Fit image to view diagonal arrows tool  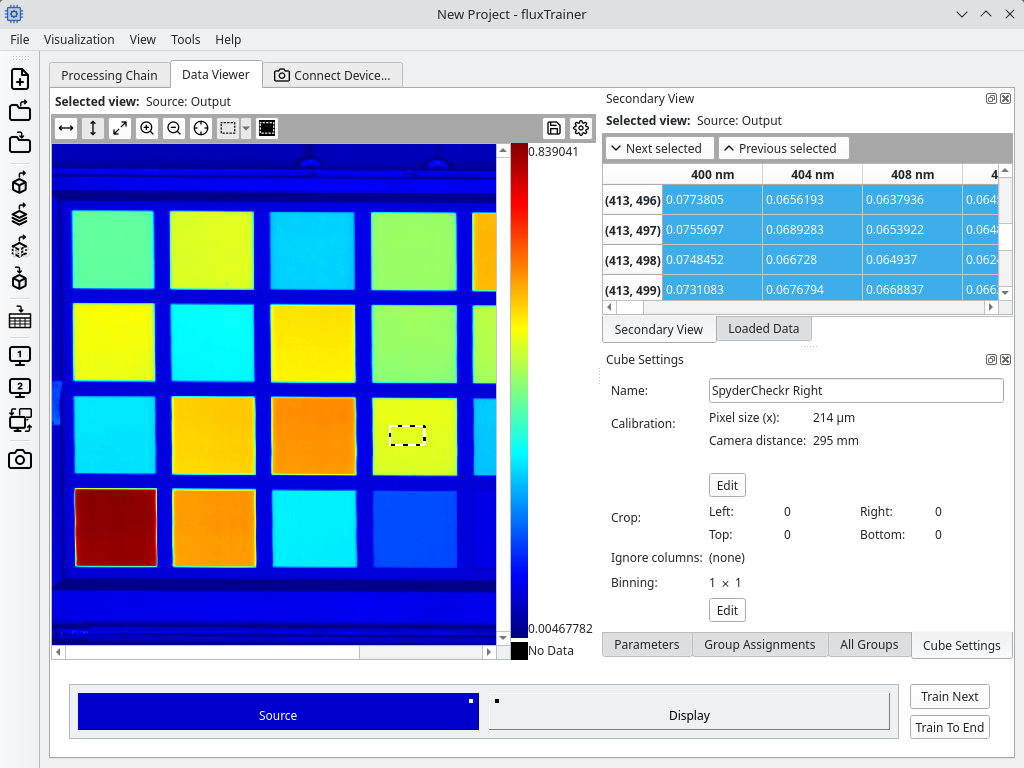[x=120, y=128]
